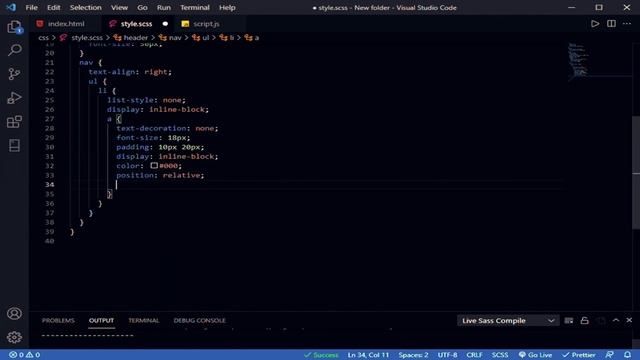
Task: Open the Extensions view
Action: [14, 122]
